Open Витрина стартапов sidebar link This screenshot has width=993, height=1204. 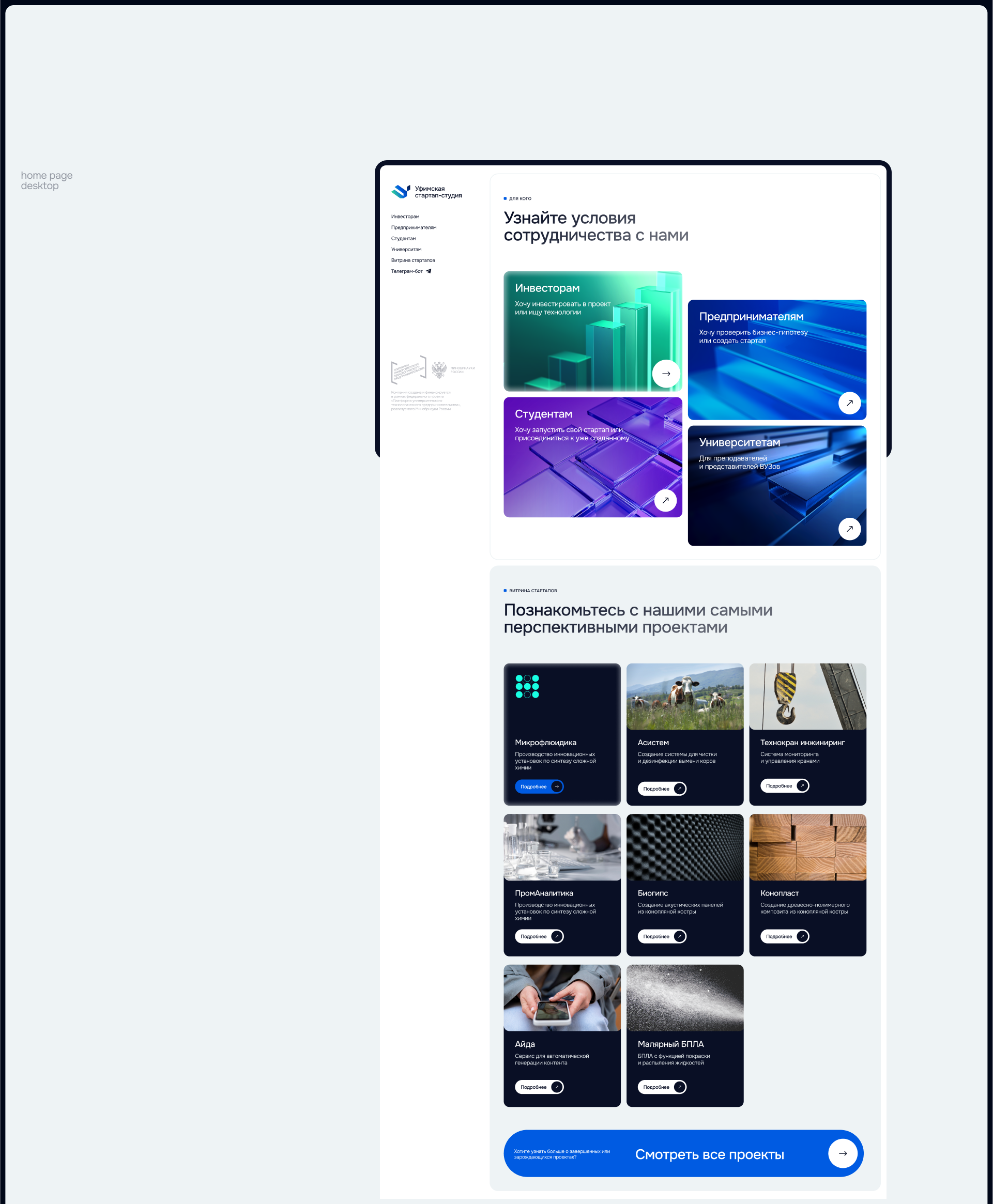click(x=413, y=260)
